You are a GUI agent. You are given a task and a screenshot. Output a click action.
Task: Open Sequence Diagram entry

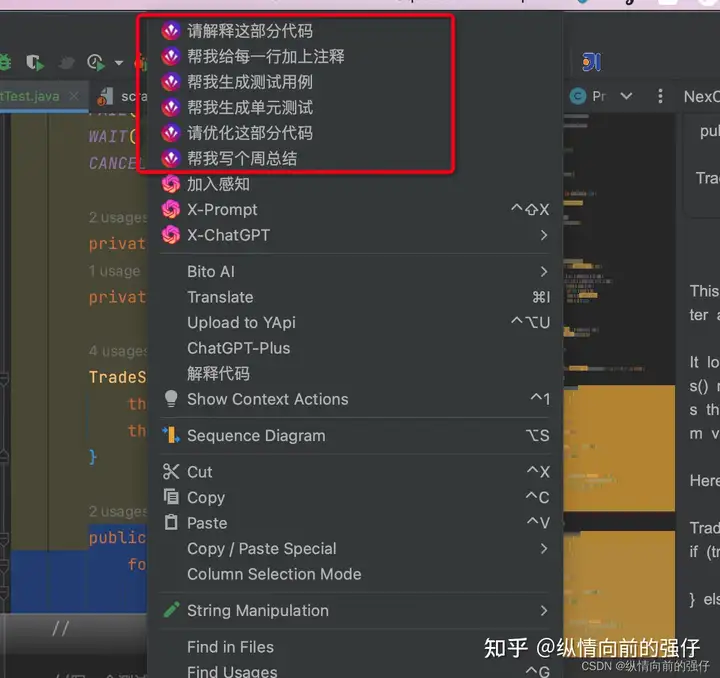point(354,436)
